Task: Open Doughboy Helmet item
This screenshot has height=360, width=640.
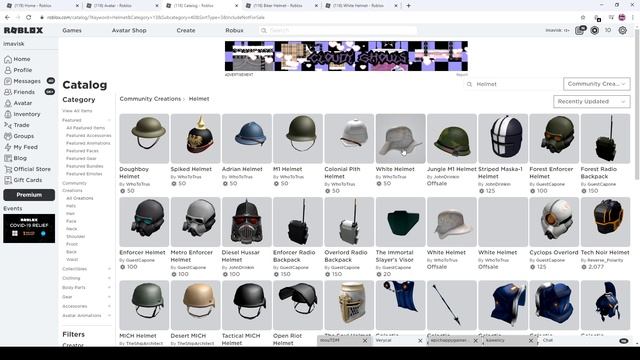Action: [x=144, y=139]
